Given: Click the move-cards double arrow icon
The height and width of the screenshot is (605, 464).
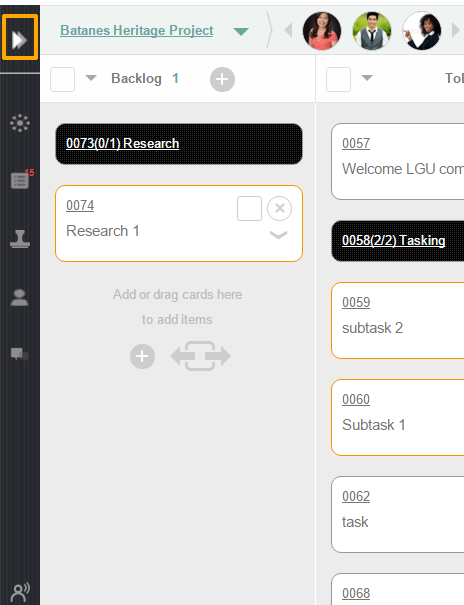Looking at the screenshot, I should (x=201, y=356).
